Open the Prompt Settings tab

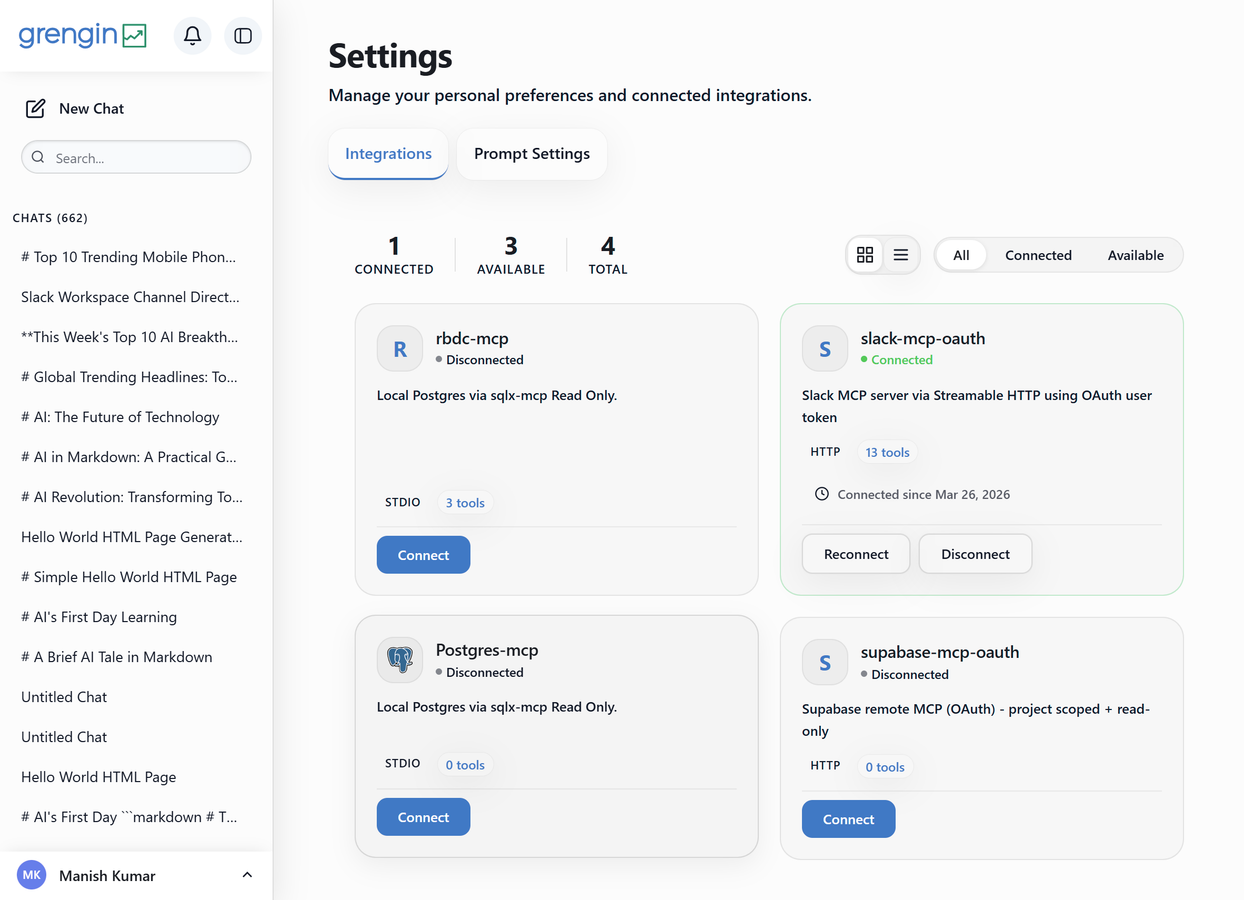coord(532,154)
